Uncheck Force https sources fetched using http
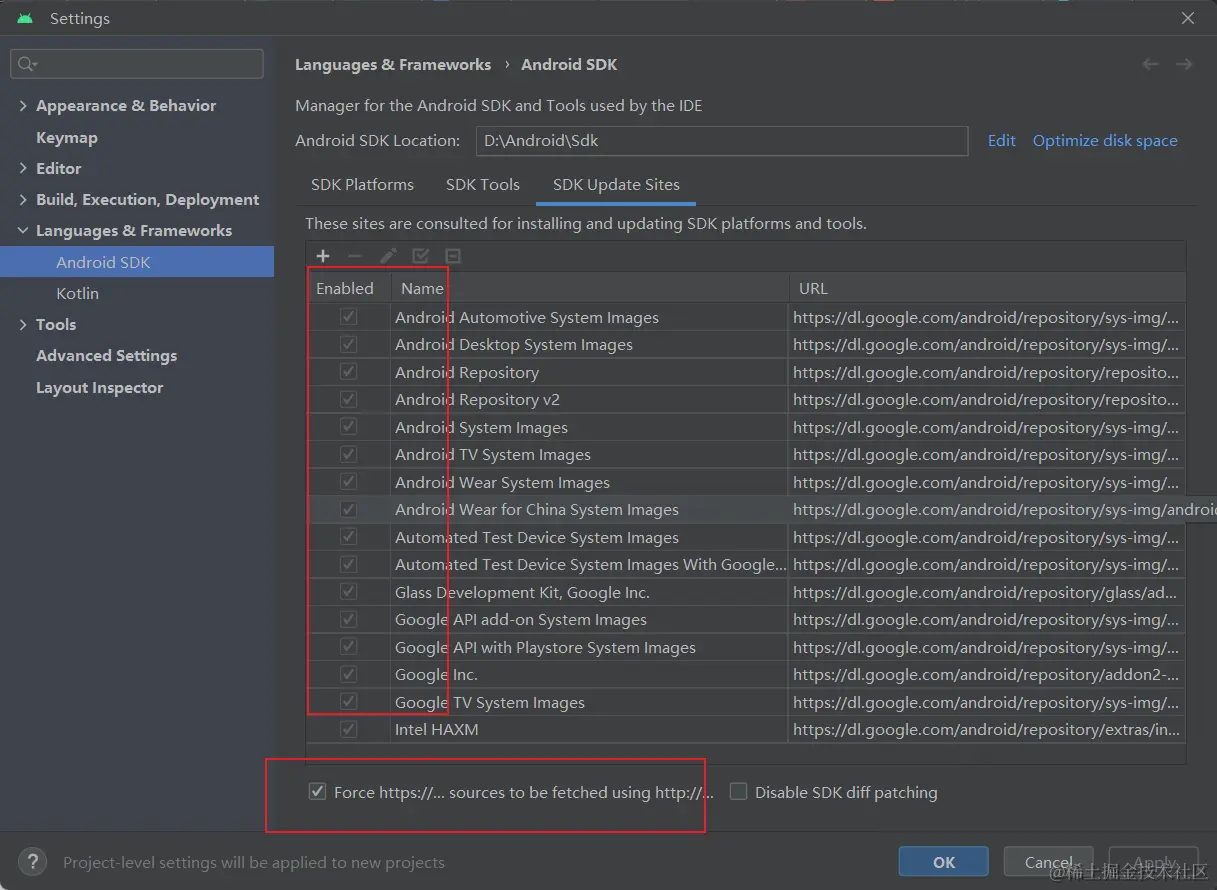Screen dimensions: 1217x890 point(317,791)
